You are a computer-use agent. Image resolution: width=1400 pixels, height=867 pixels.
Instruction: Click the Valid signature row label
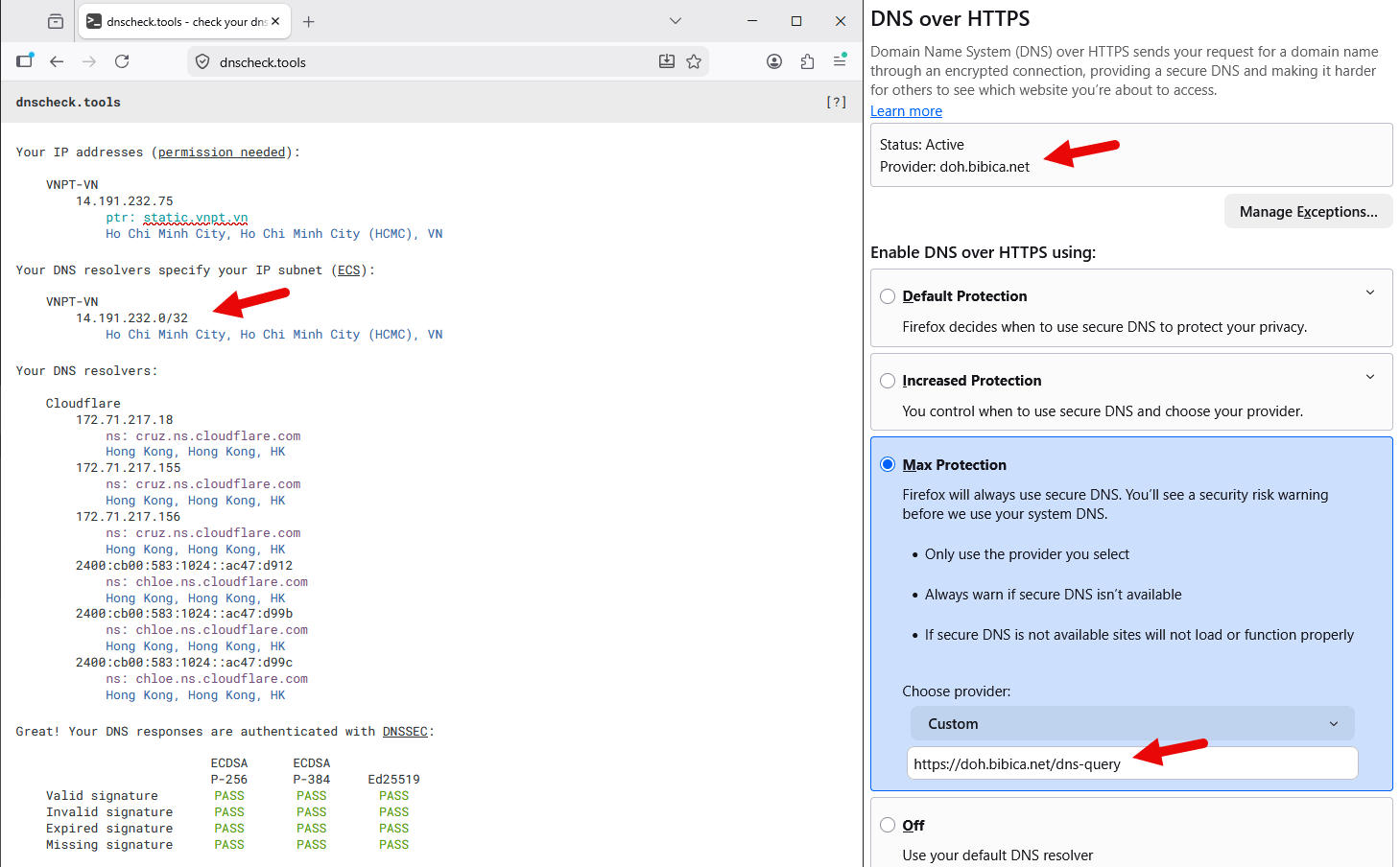(x=102, y=796)
